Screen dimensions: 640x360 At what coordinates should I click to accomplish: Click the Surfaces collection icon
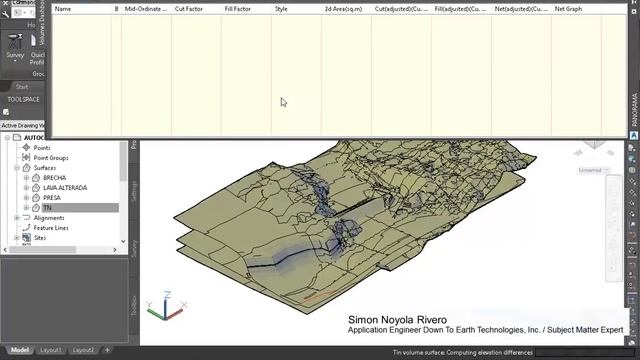click(27, 168)
